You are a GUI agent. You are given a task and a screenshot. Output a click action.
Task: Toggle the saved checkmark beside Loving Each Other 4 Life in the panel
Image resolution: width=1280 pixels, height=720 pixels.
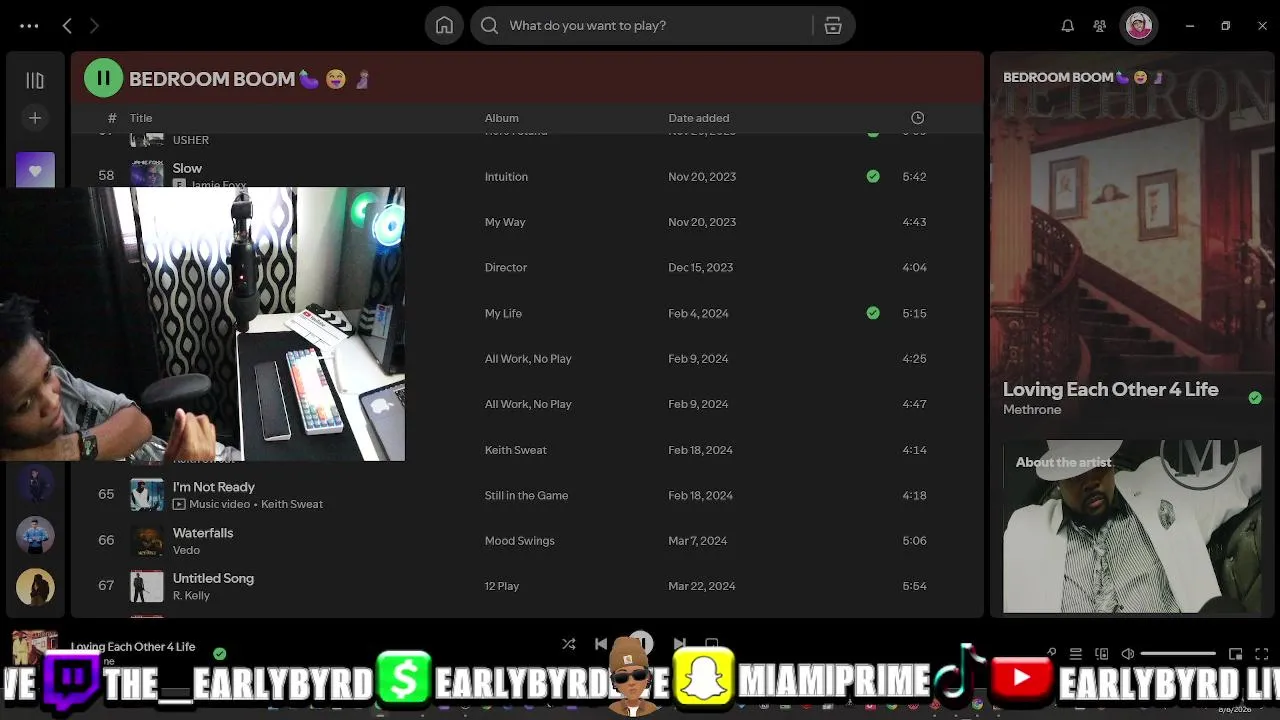(x=1255, y=398)
